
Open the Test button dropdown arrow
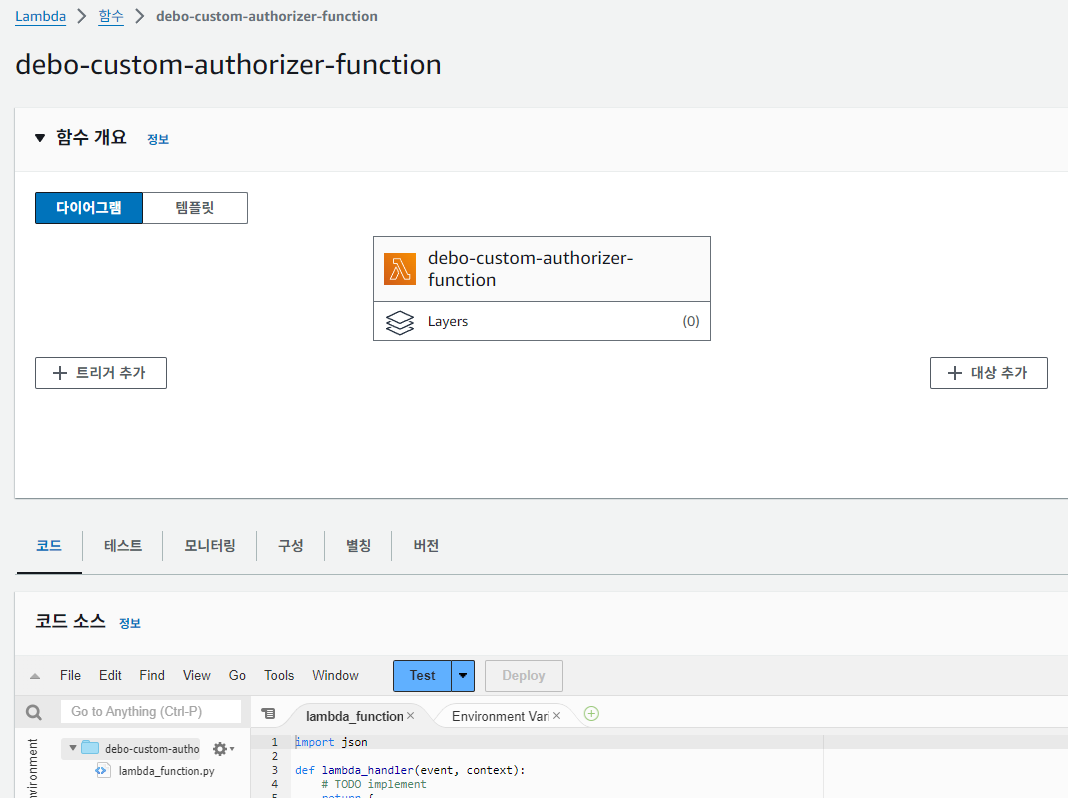pyautogui.click(x=463, y=675)
